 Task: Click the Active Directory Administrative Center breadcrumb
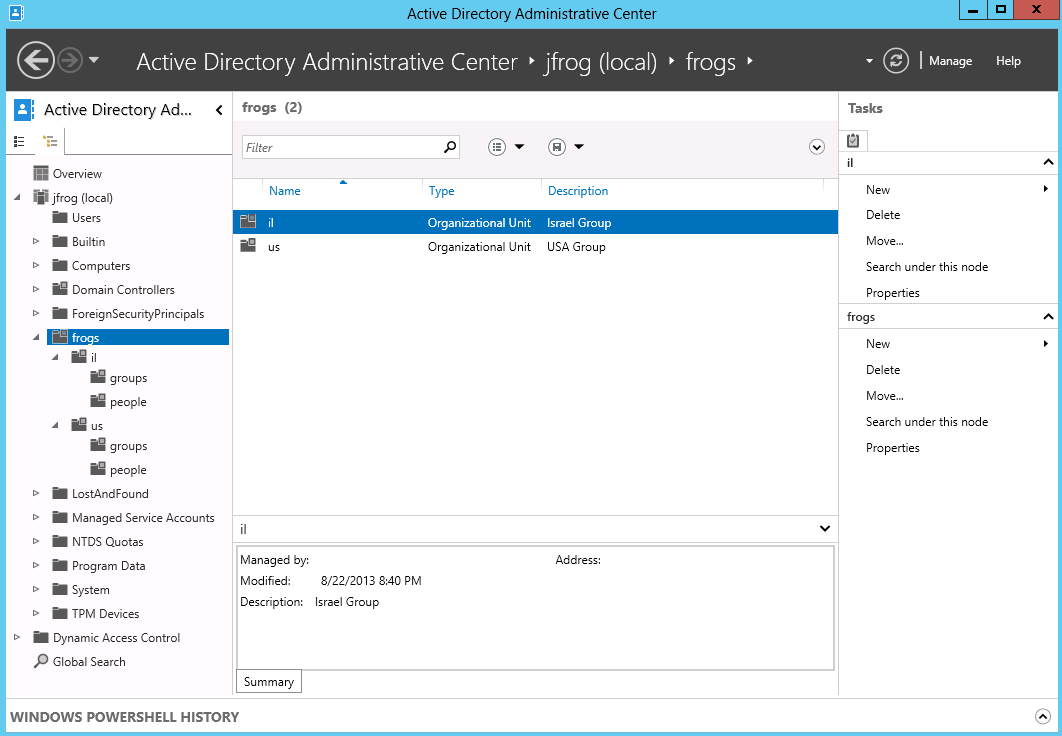(x=326, y=62)
